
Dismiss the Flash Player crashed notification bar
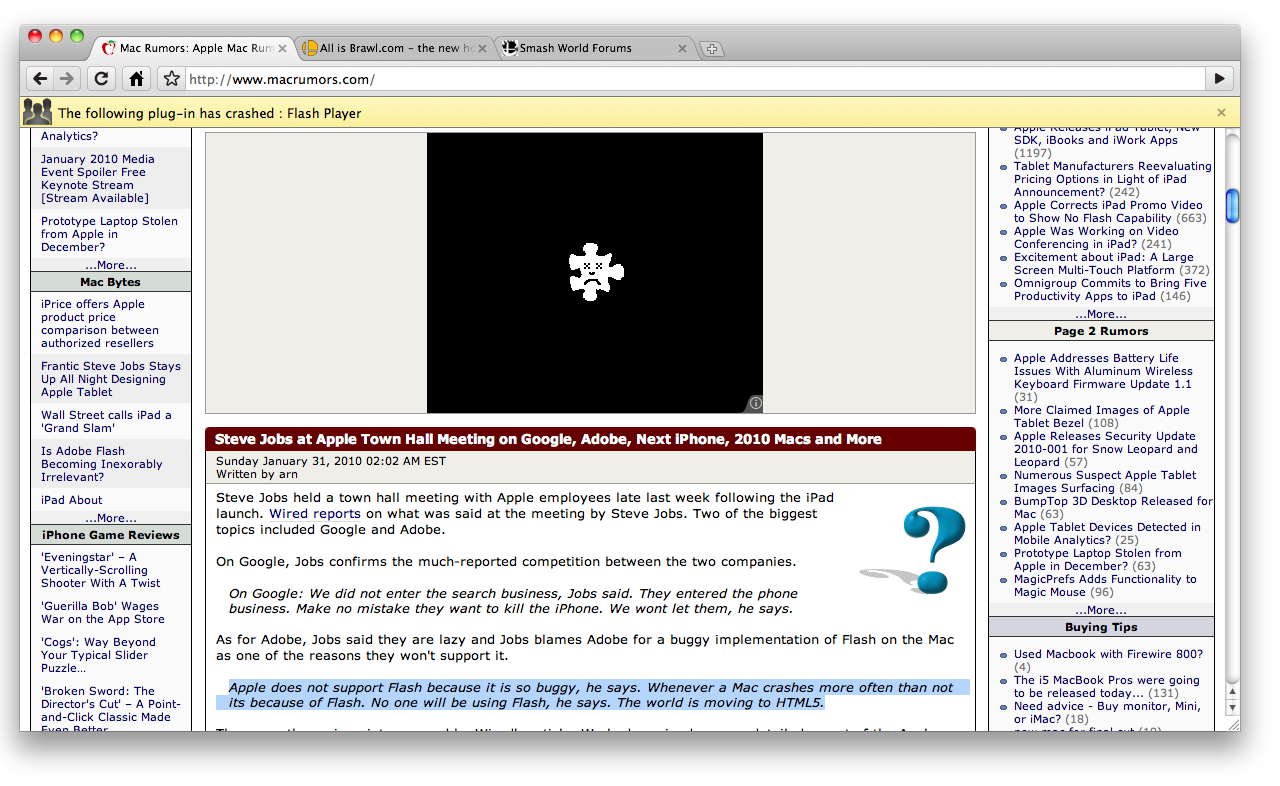point(1221,113)
